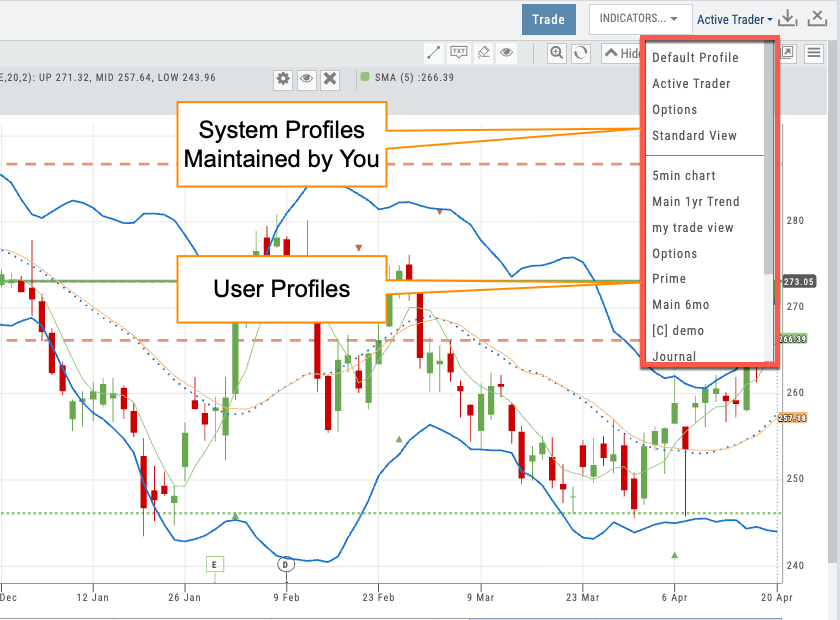Click the download profile icon

(789, 19)
